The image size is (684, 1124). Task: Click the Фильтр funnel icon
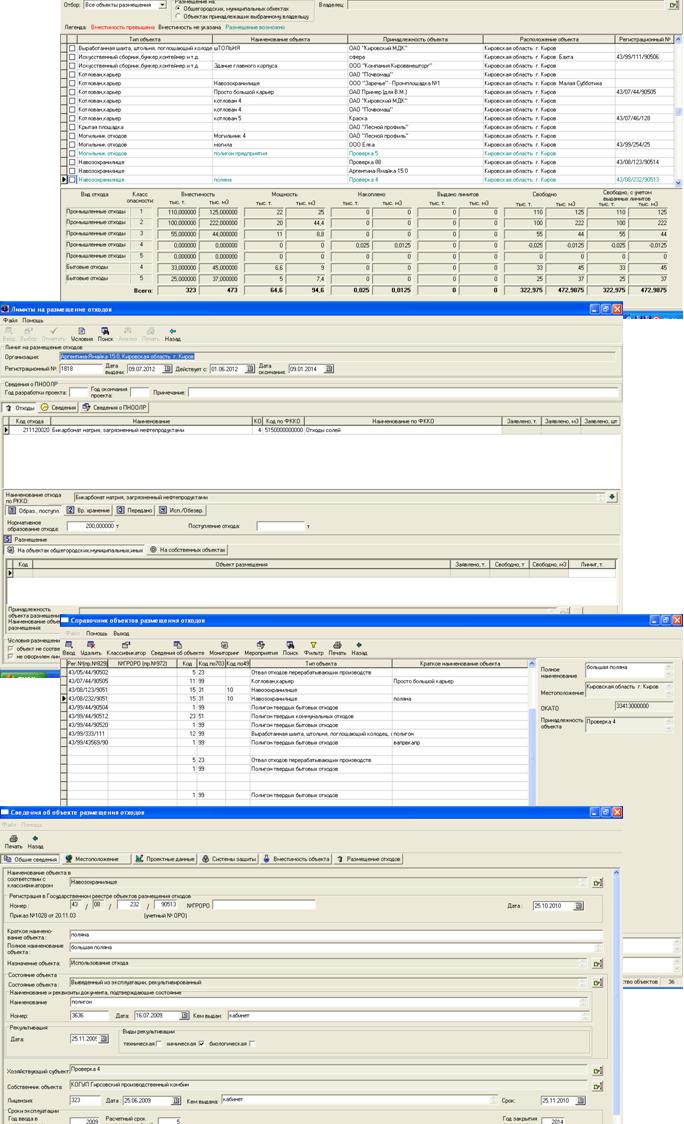pyautogui.click(x=312, y=646)
